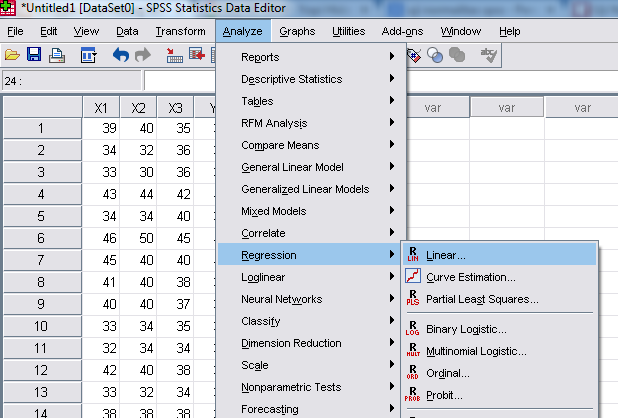This screenshot has width=618, height=418.
Task: Select the X3 column header
Action: tap(175, 107)
